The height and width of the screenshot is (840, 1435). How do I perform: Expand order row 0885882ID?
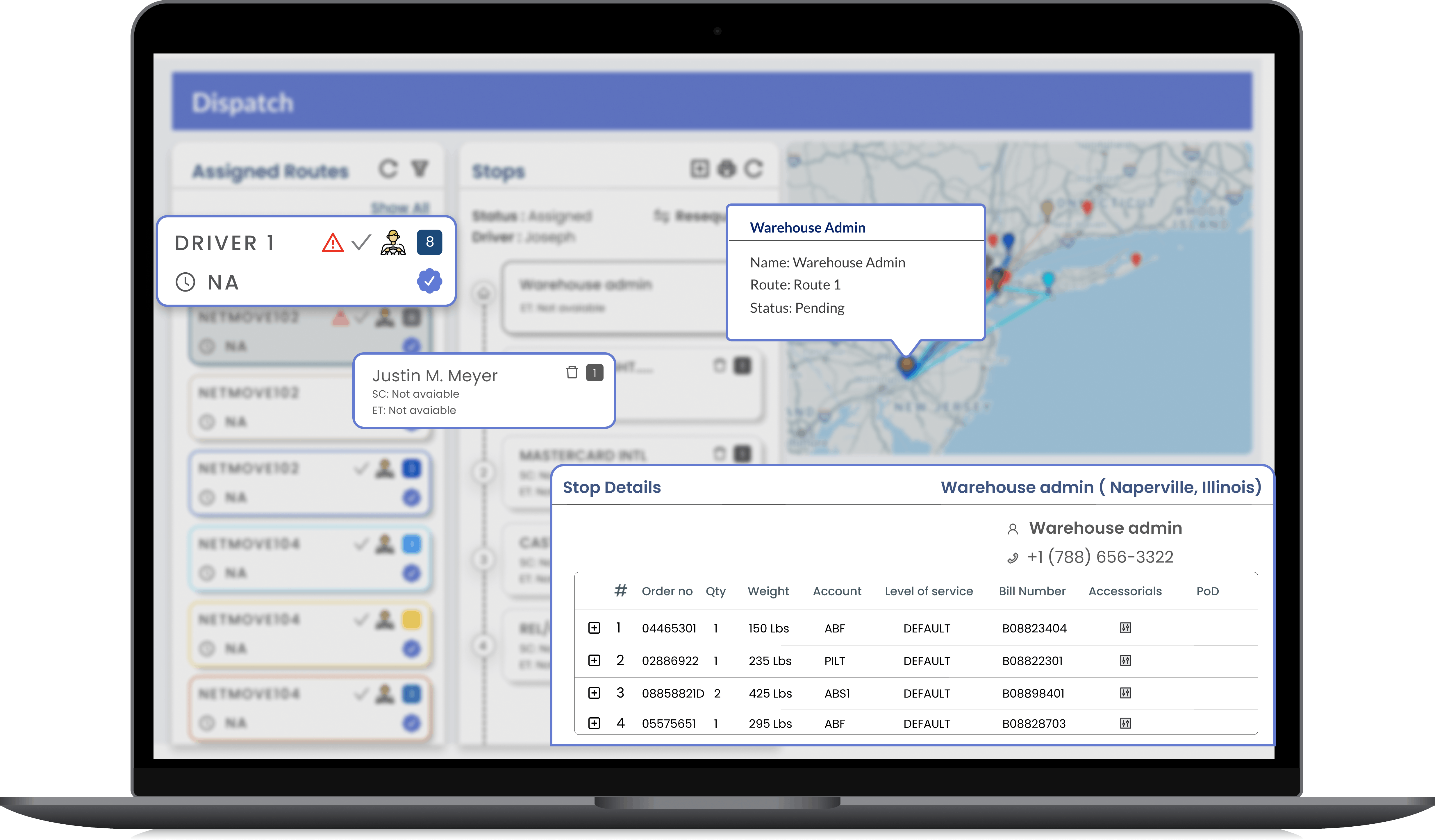coord(594,693)
